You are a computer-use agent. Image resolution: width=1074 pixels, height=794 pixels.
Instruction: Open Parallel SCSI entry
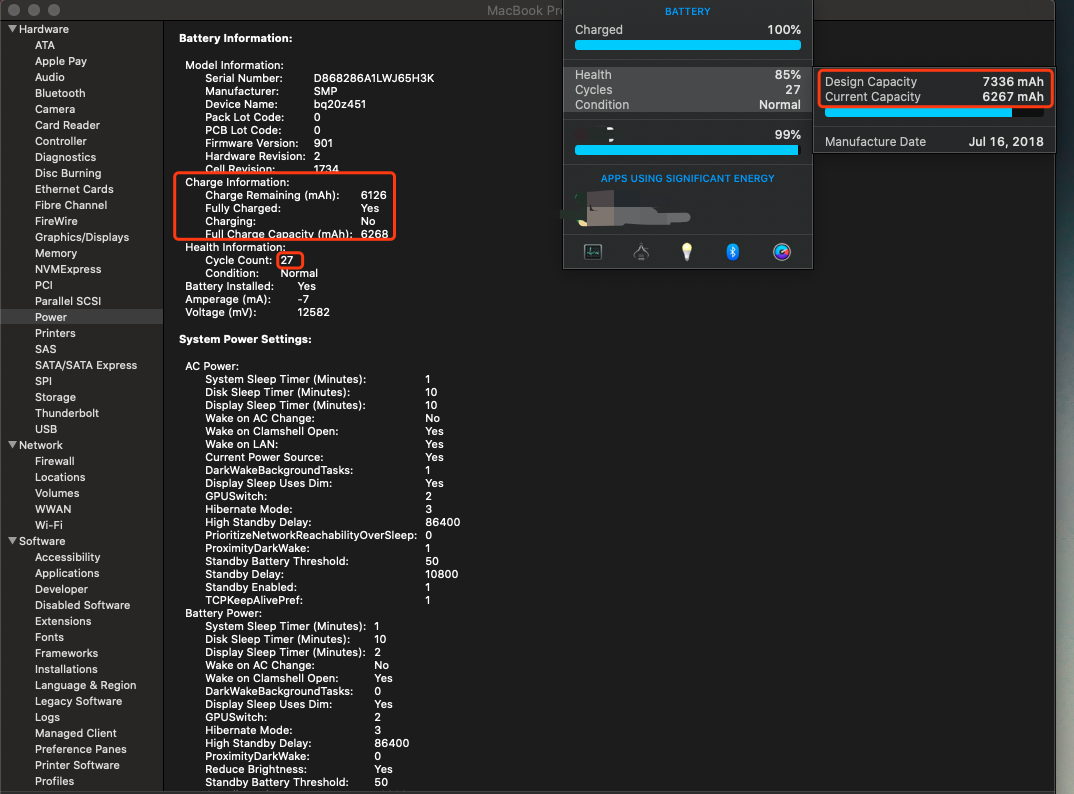(x=68, y=301)
